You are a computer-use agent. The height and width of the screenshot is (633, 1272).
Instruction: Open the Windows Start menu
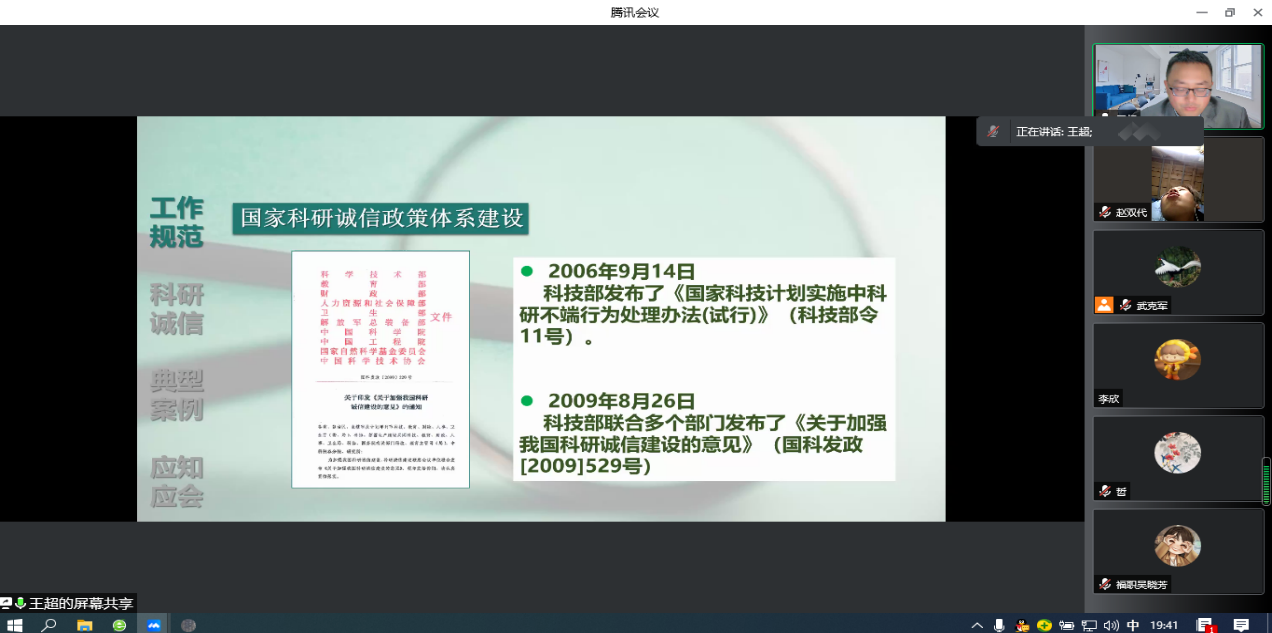[15, 625]
